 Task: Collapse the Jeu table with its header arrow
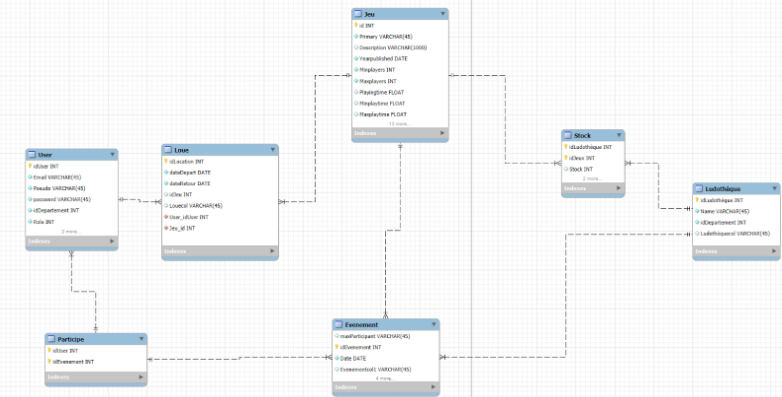[442, 14]
